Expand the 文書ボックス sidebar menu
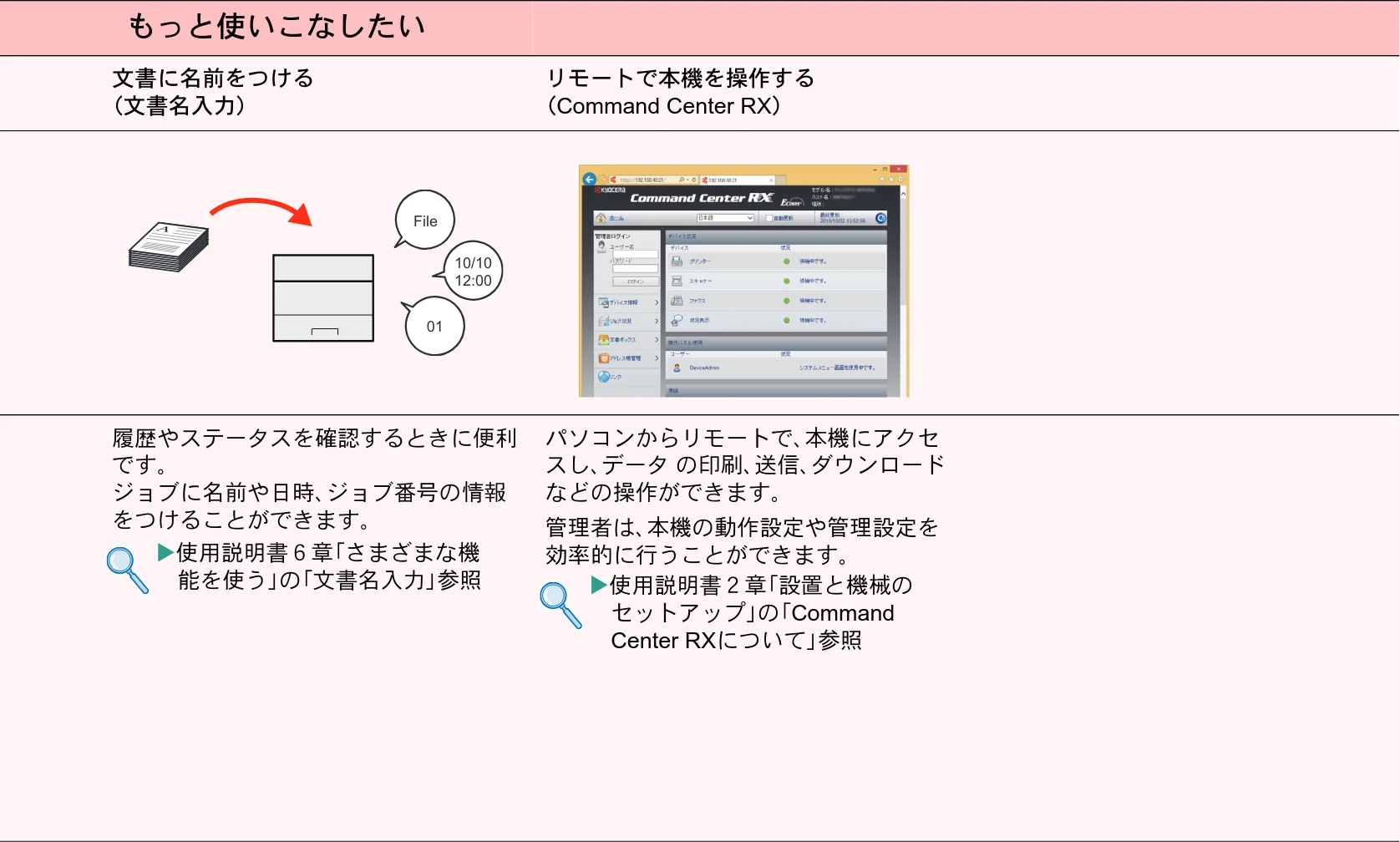Viewport: 1400px width, 842px height. [628, 340]
